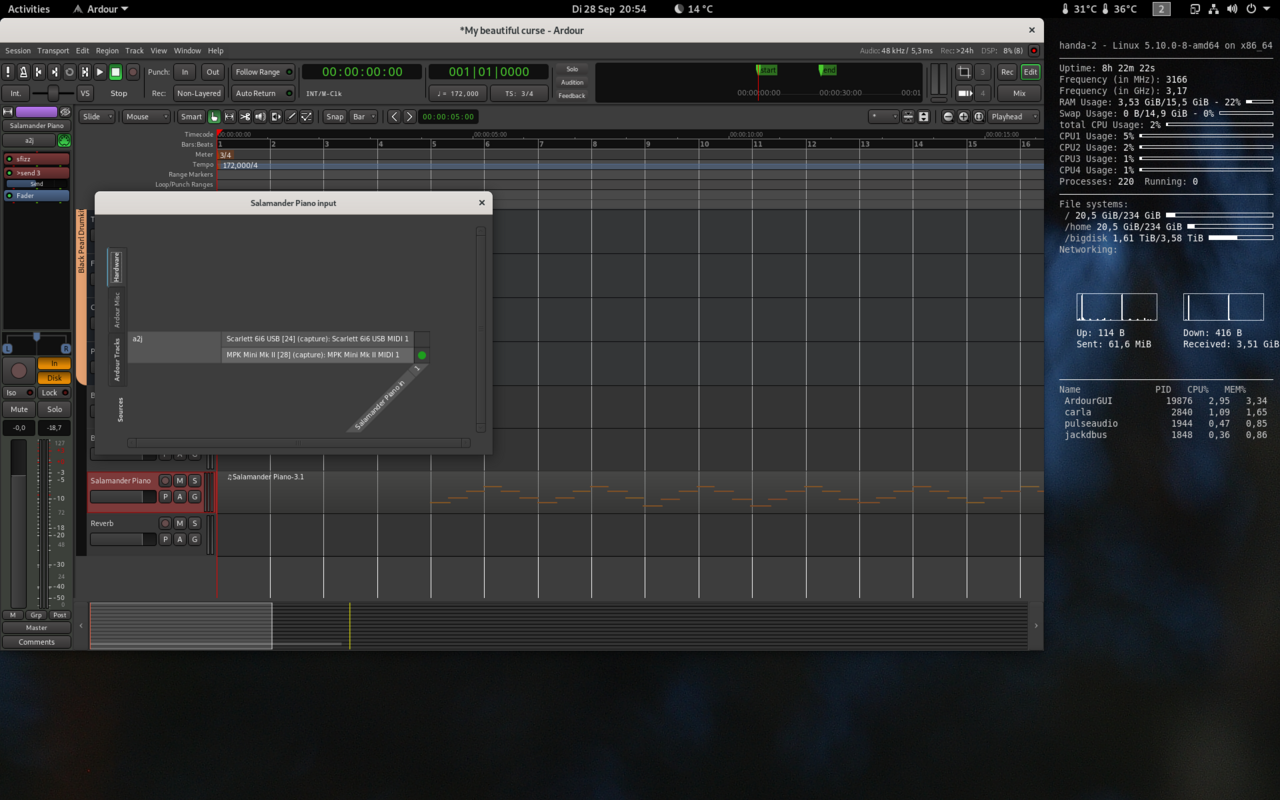The image size is (1280, 800).
Task: Click the Snap button
Action: (334, 117)
